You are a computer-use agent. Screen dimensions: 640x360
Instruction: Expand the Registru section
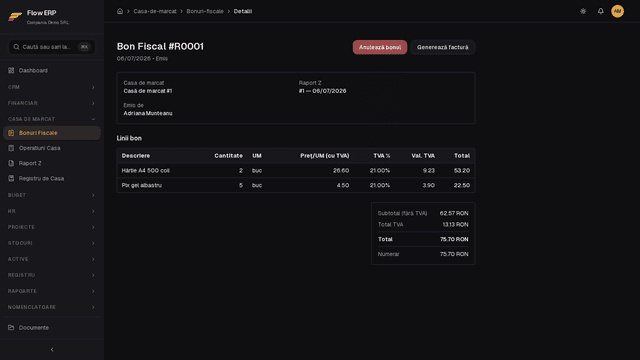click(x=52, y=275)
